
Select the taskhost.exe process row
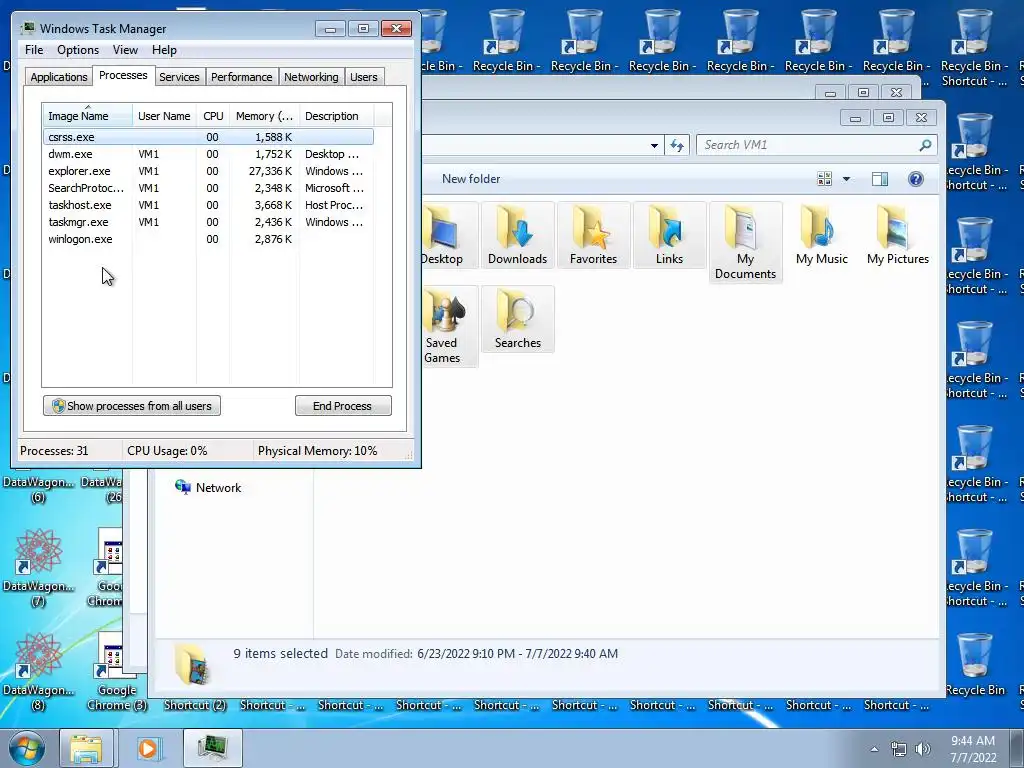tap(208, 205)
